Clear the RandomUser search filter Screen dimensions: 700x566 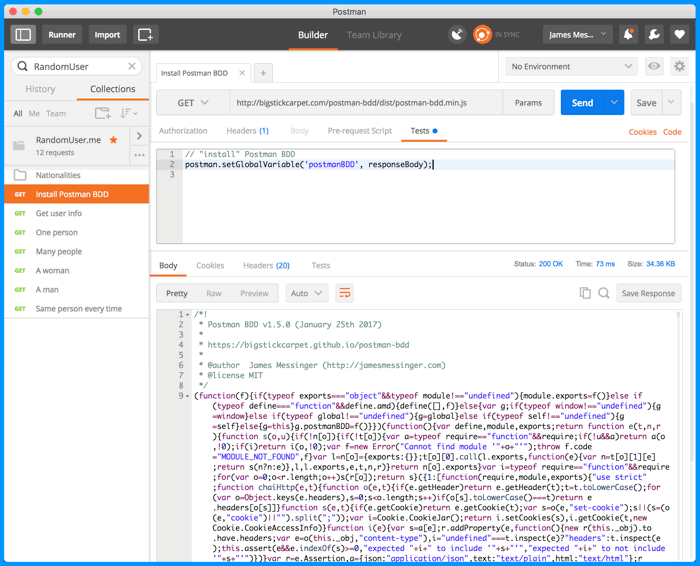point(132,66)
